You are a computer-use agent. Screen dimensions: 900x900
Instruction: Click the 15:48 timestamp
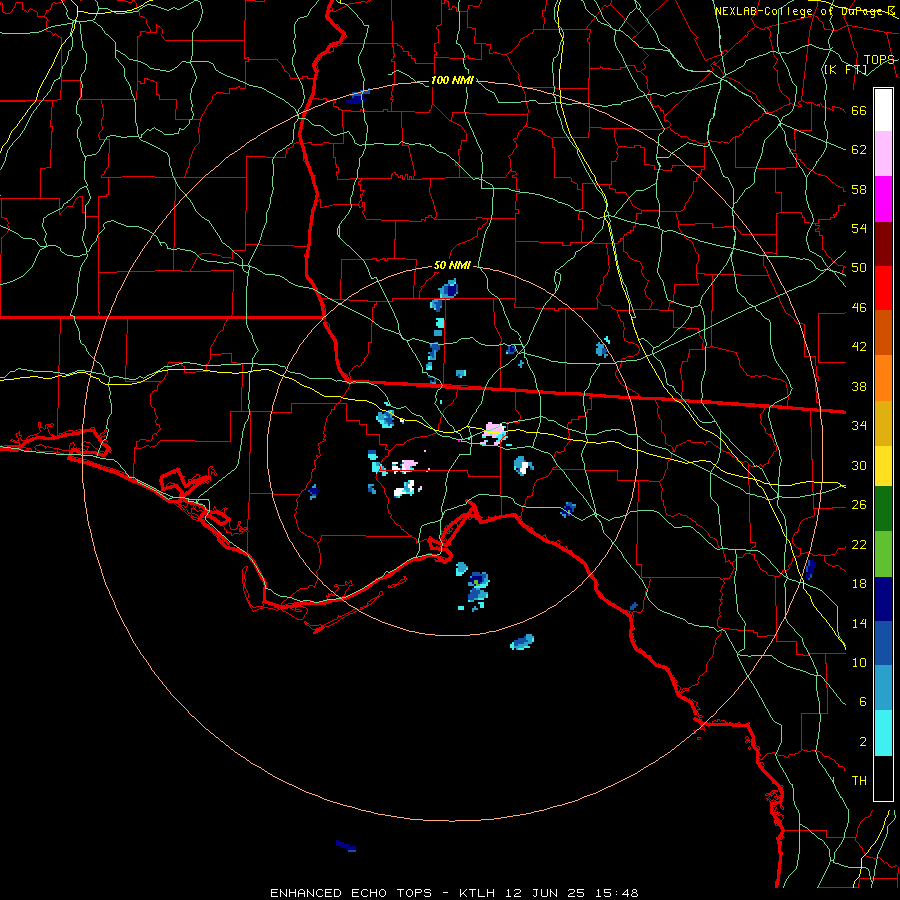tap(616, 893)
